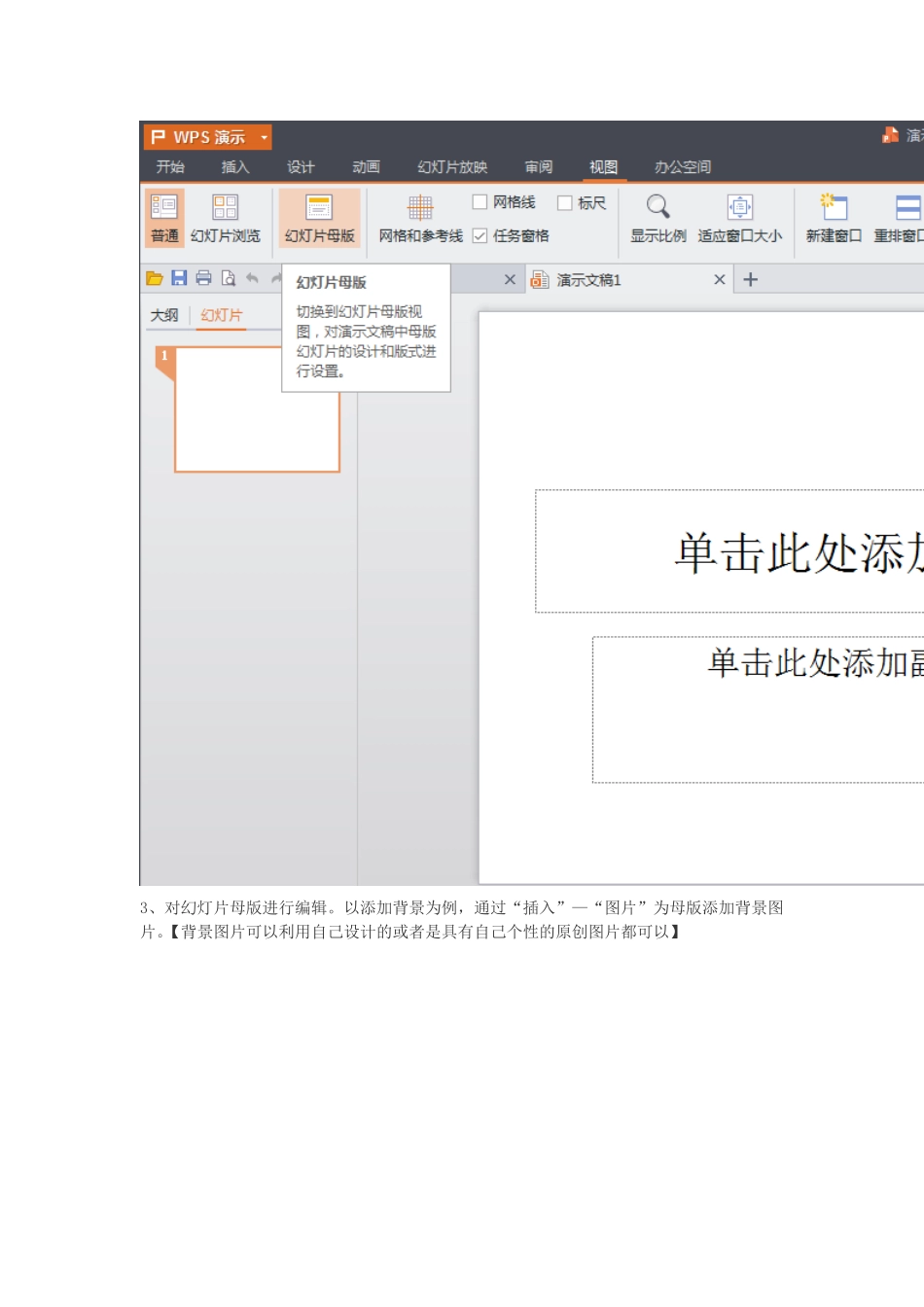Enable the Ruler (标尺) checkbox
Screen dimensions: 924x1307
click(564, 202)
